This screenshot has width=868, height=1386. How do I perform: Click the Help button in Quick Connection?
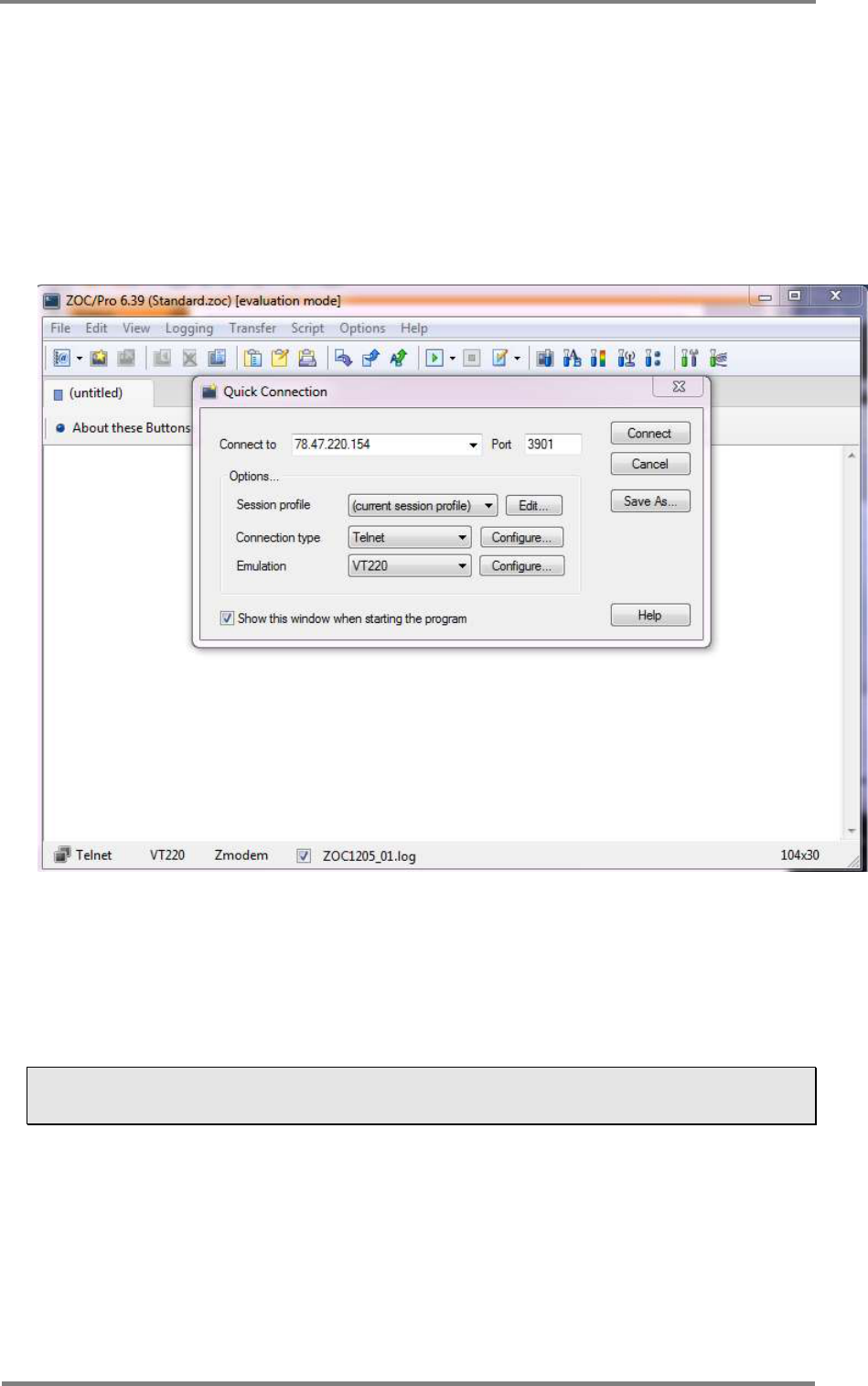pos(649,616)
